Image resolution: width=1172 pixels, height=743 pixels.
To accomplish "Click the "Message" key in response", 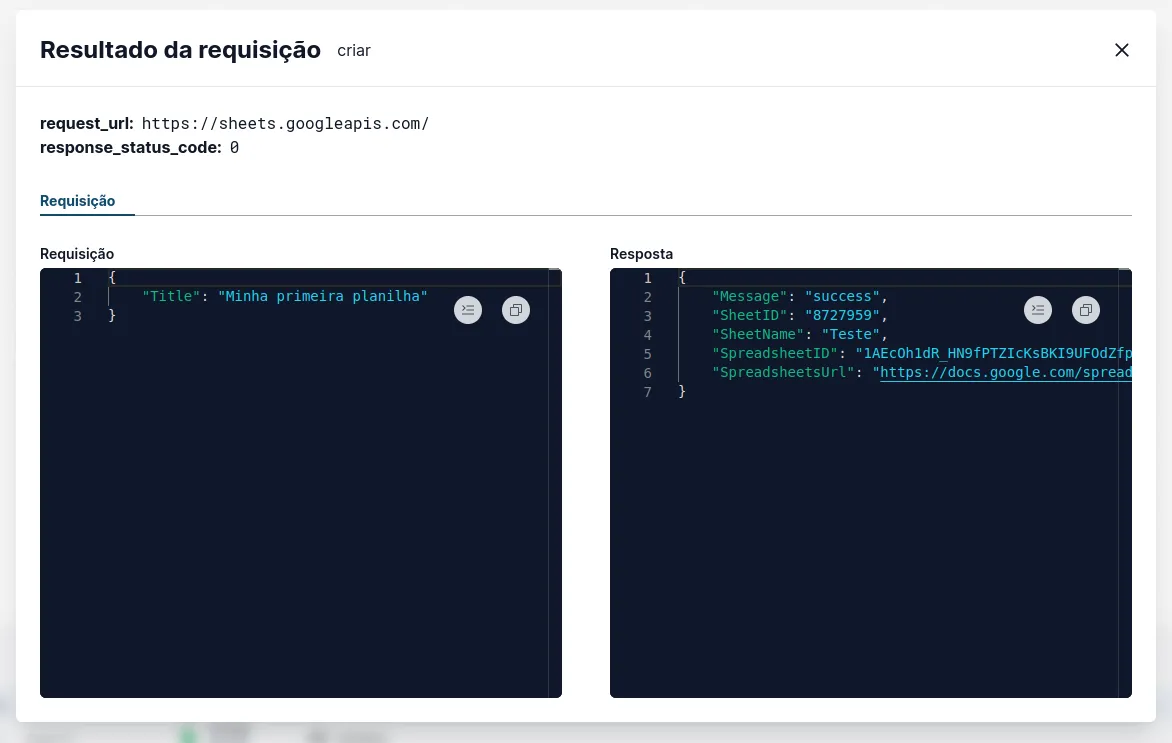I will tap(750, 296).
